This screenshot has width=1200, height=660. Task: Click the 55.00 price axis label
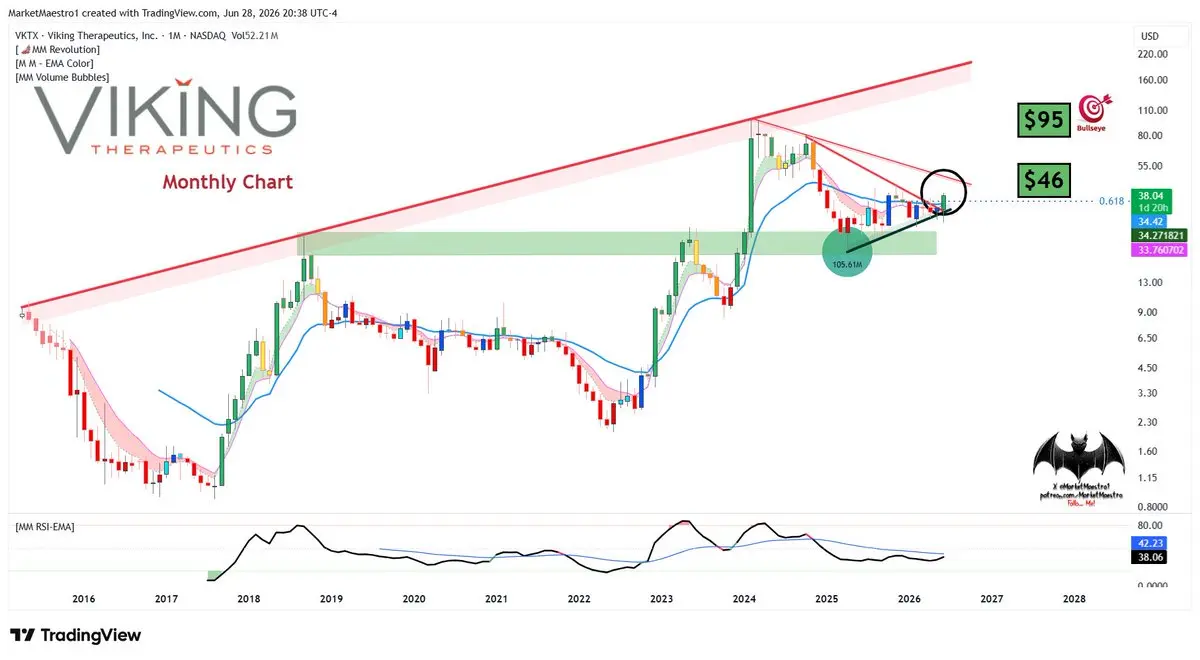click(x=1151, y=166)
